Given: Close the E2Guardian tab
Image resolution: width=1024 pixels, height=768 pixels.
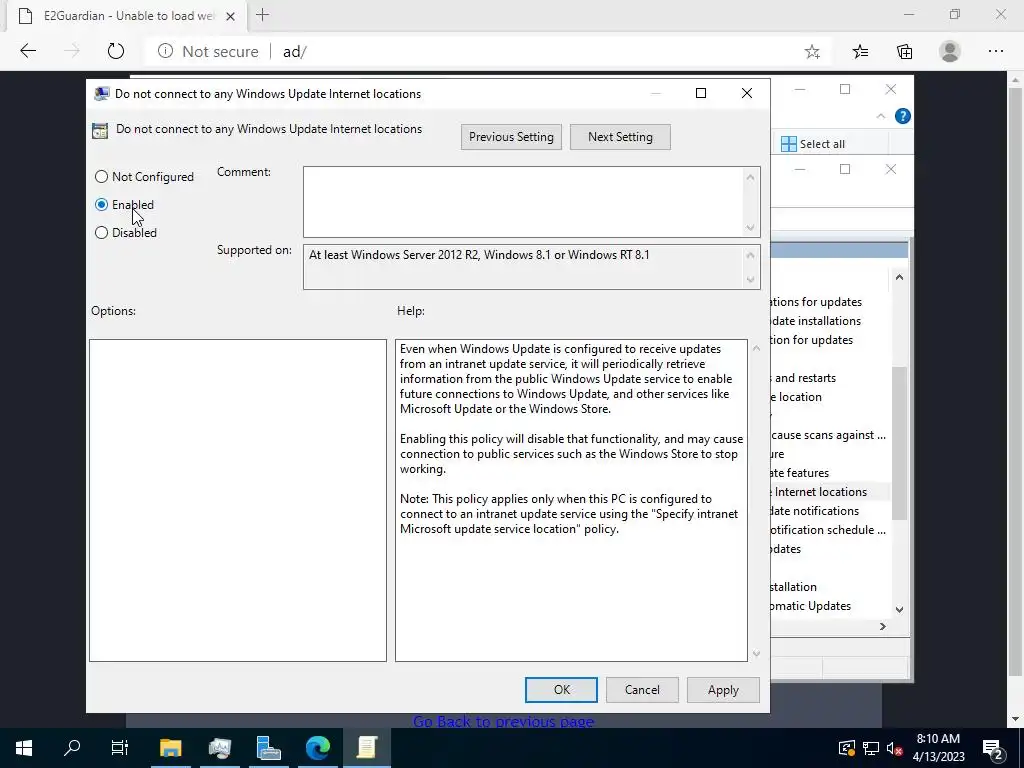Looking at the screenshot, I should tap(230, 16).
